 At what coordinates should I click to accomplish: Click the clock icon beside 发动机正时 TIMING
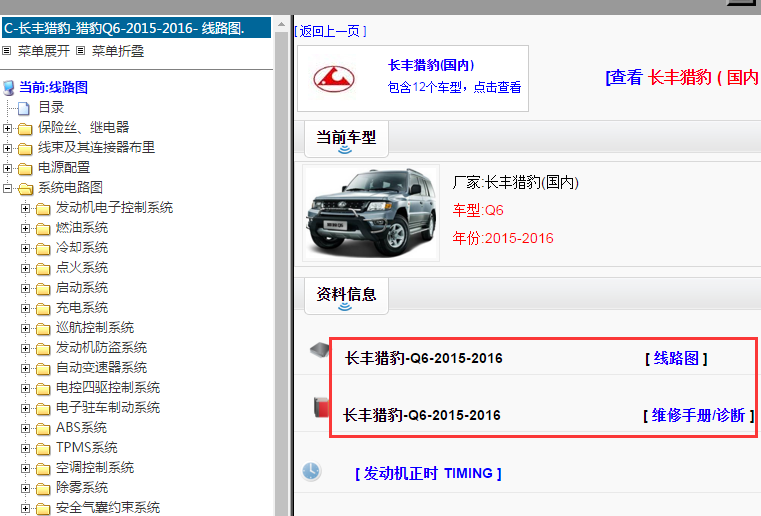311,471
